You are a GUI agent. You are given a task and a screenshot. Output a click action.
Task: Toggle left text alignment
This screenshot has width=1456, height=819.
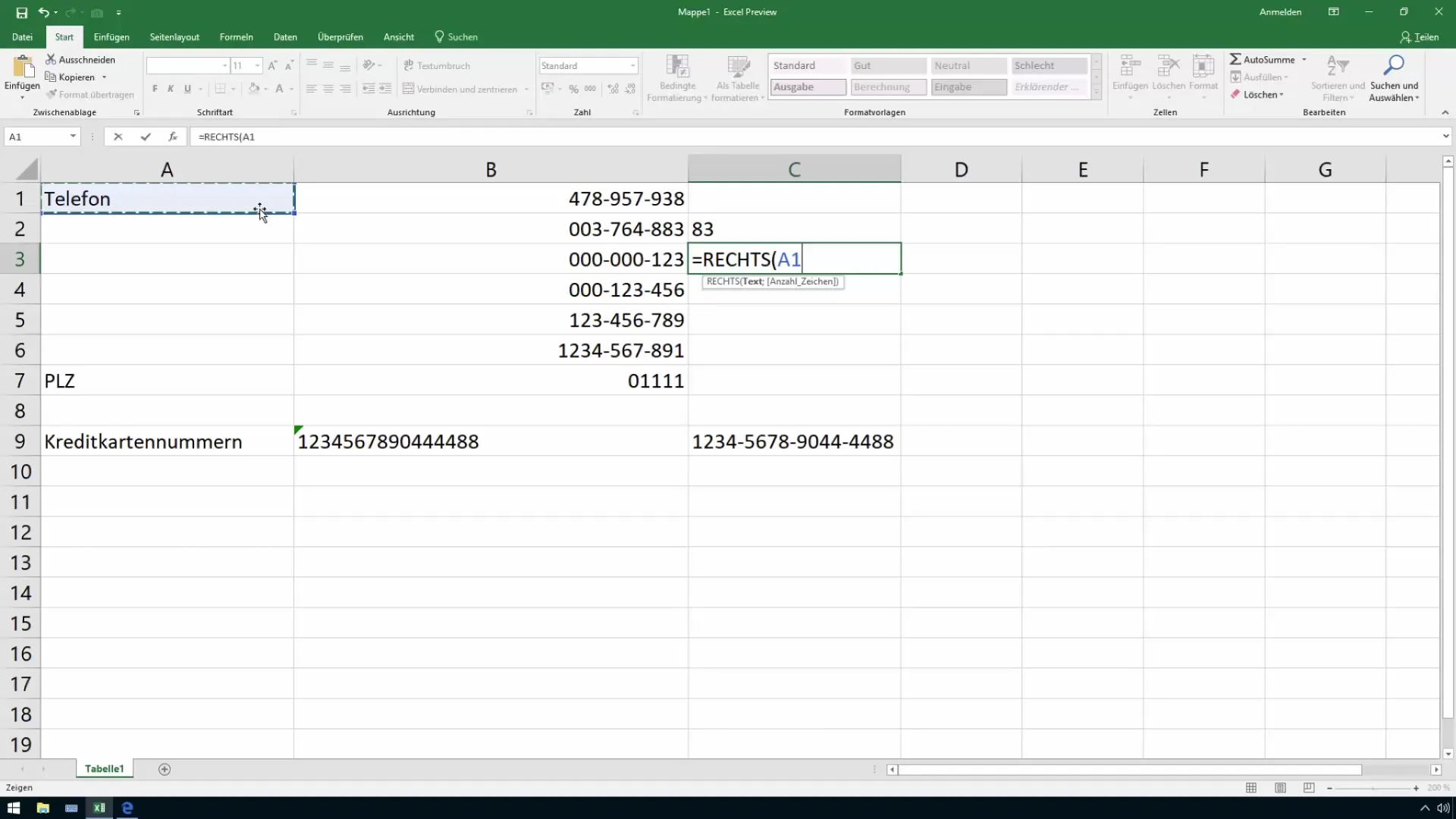[312, 89]
